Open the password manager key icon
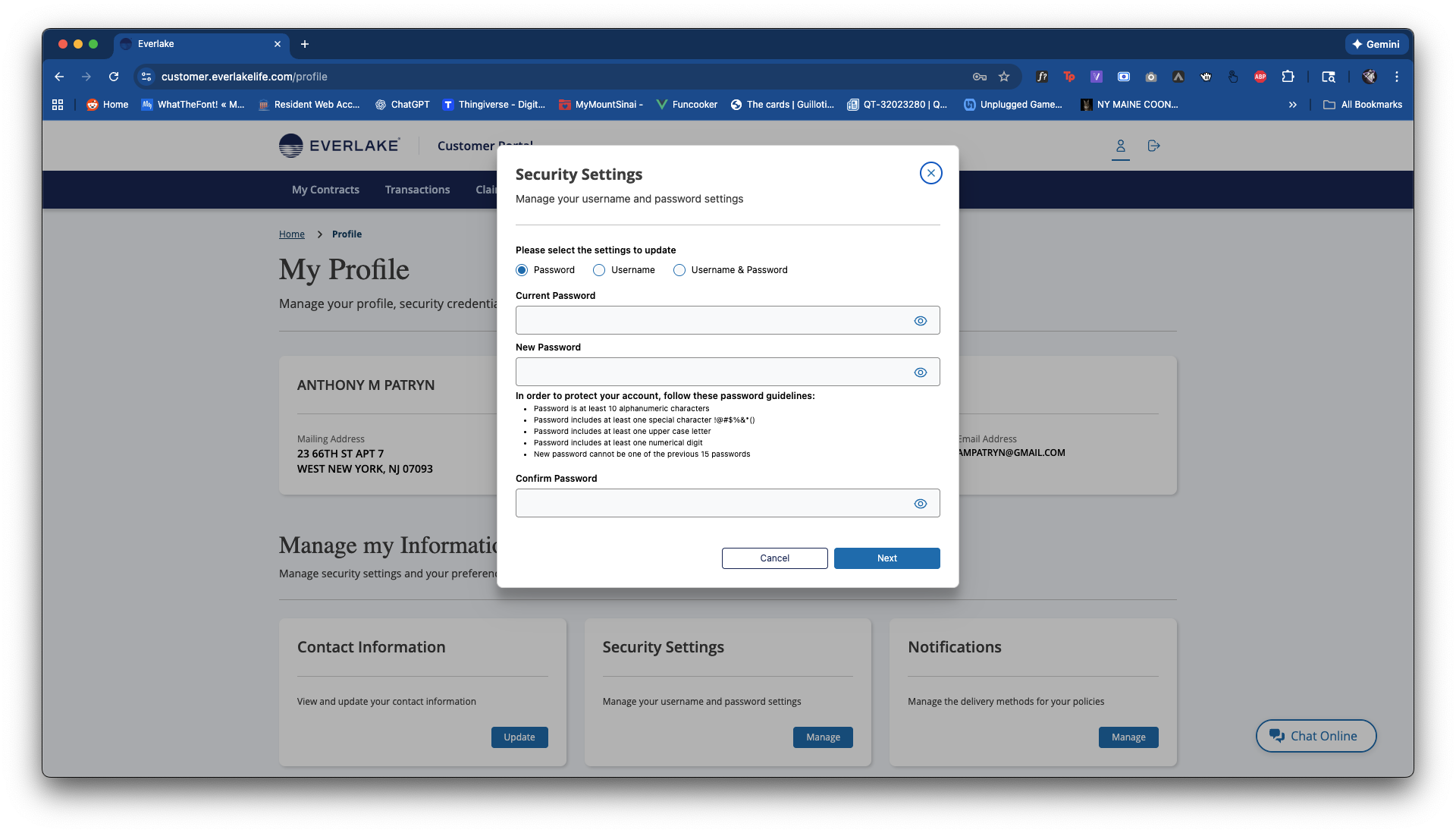 [979, 77]
